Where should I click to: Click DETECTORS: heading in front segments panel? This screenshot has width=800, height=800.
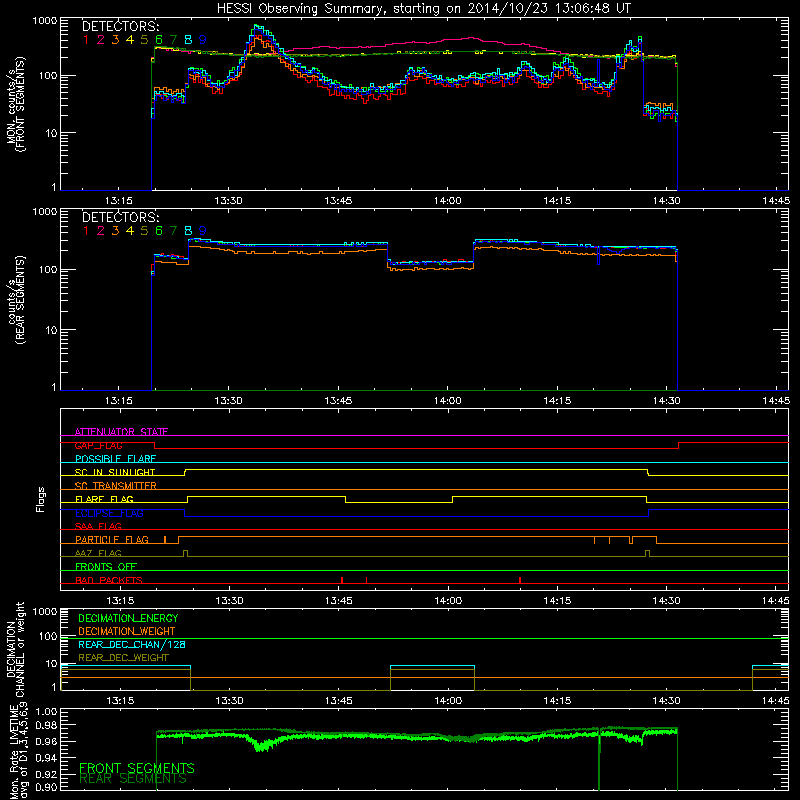click(x=121, y=27)
